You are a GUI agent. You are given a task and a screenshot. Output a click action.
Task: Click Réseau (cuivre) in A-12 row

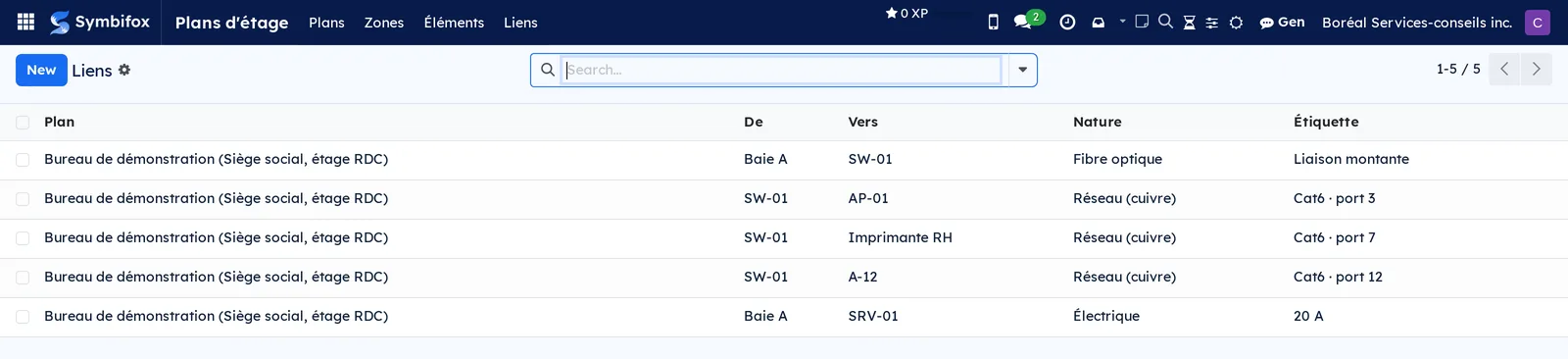1124,277
